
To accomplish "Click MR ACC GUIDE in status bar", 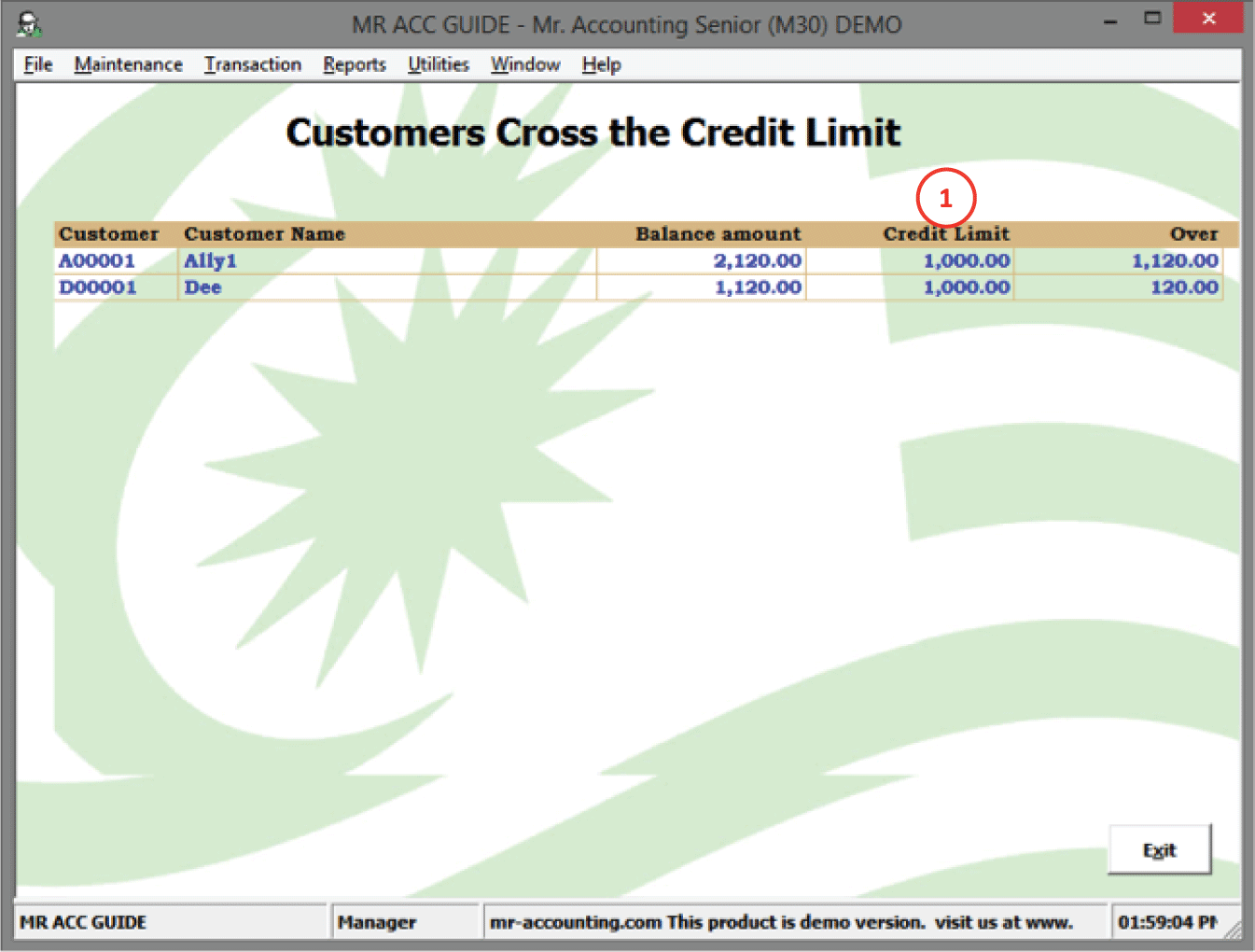I will 83,922.
